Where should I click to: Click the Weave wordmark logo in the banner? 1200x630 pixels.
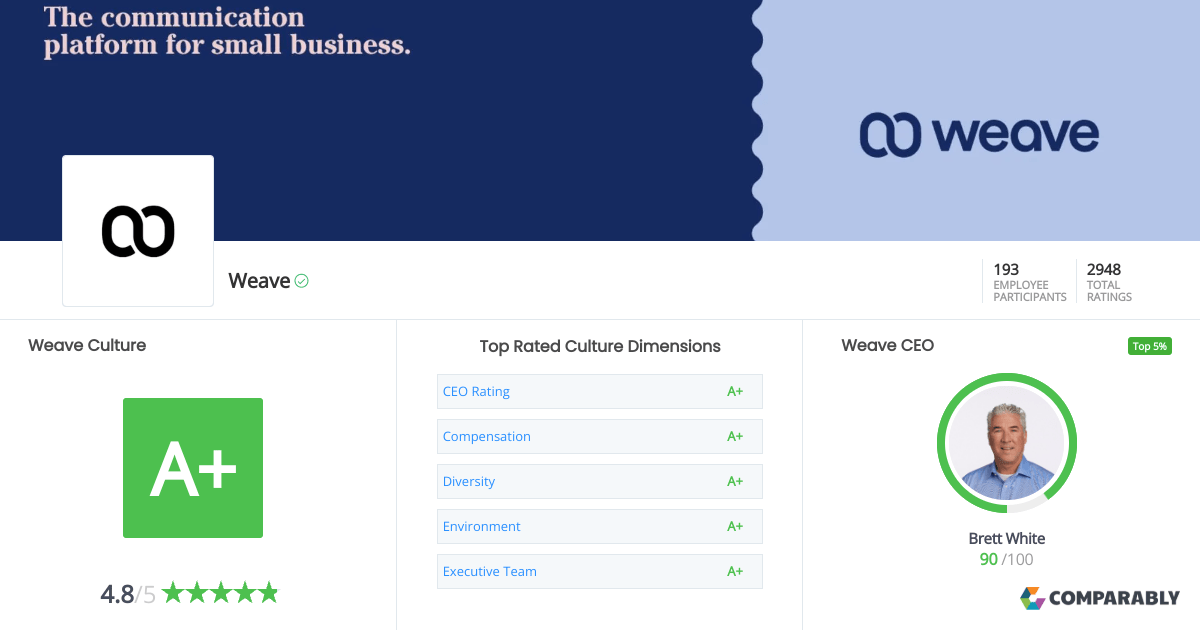[x=979, y=135]
